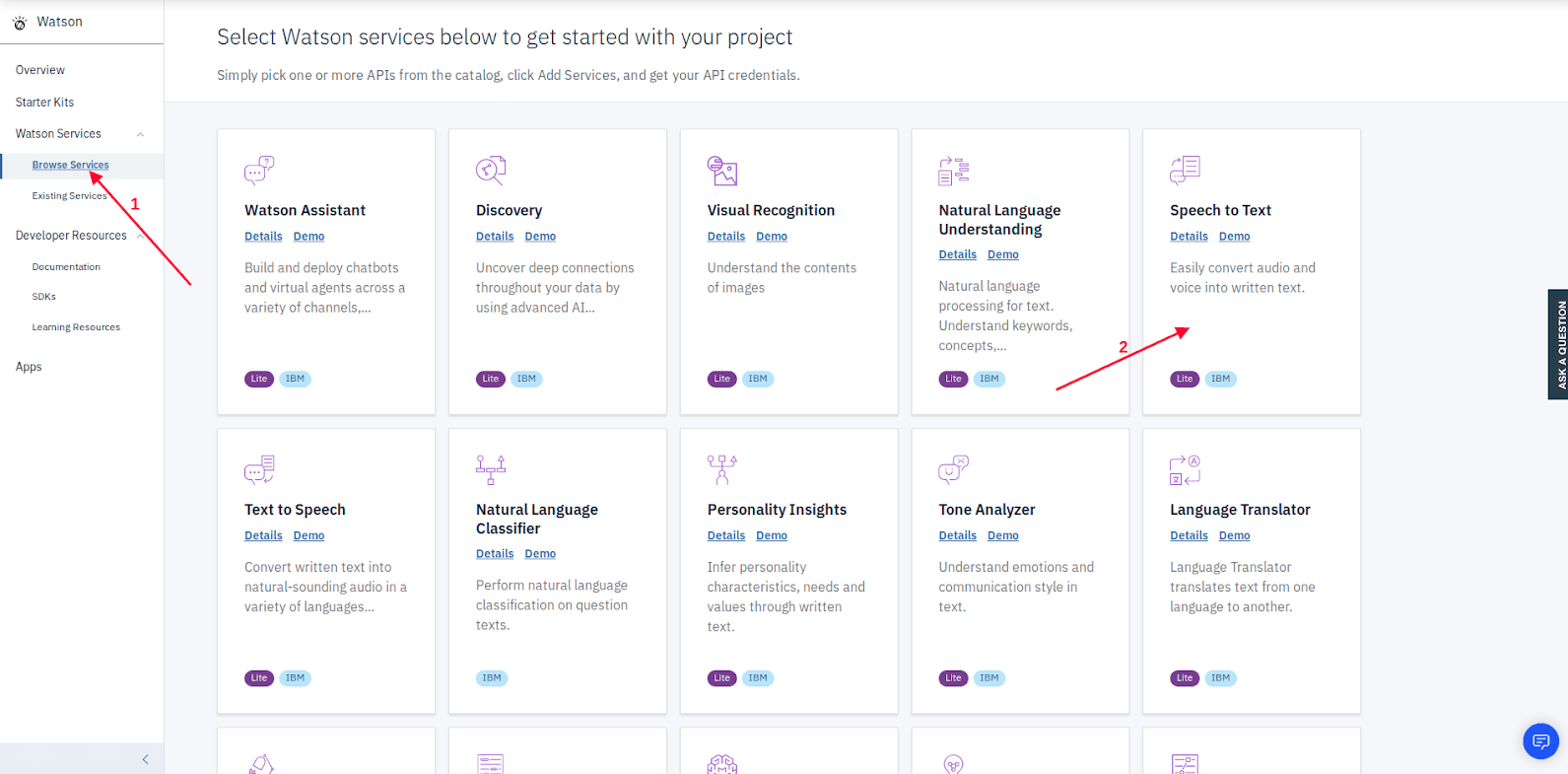1568x774 pixels.
Task: Open Details link for Discovery
Action: pyautogui.click(x=495, y=237)
